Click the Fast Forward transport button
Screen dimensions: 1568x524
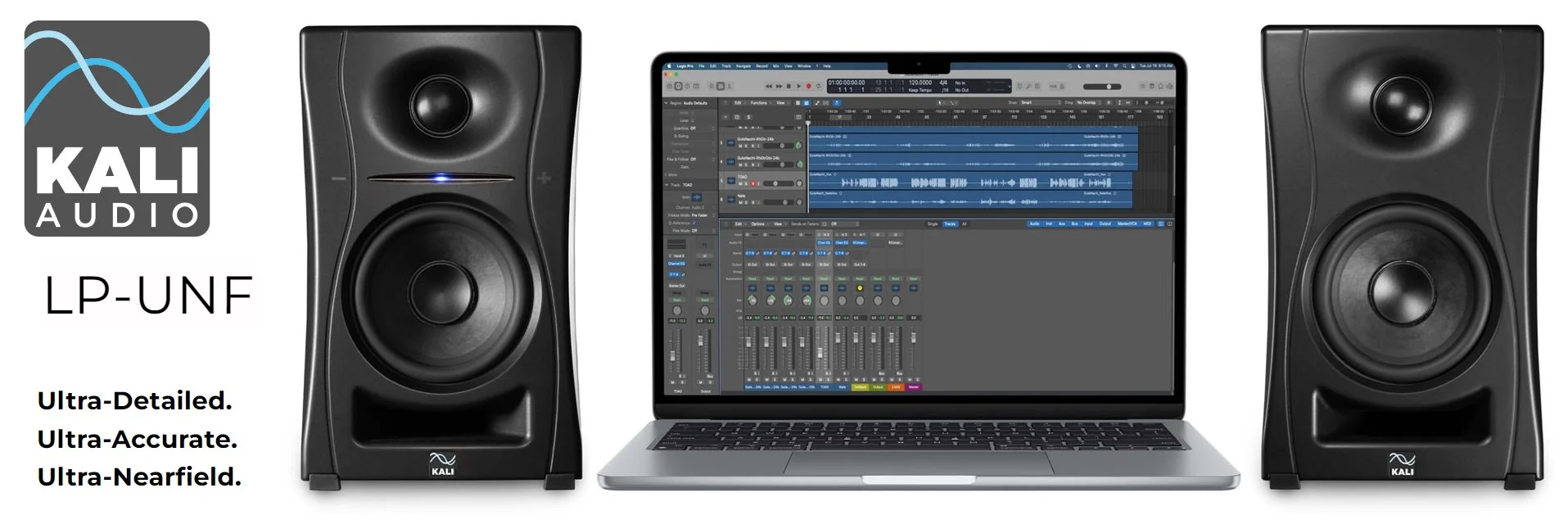[x=779, y=86]
